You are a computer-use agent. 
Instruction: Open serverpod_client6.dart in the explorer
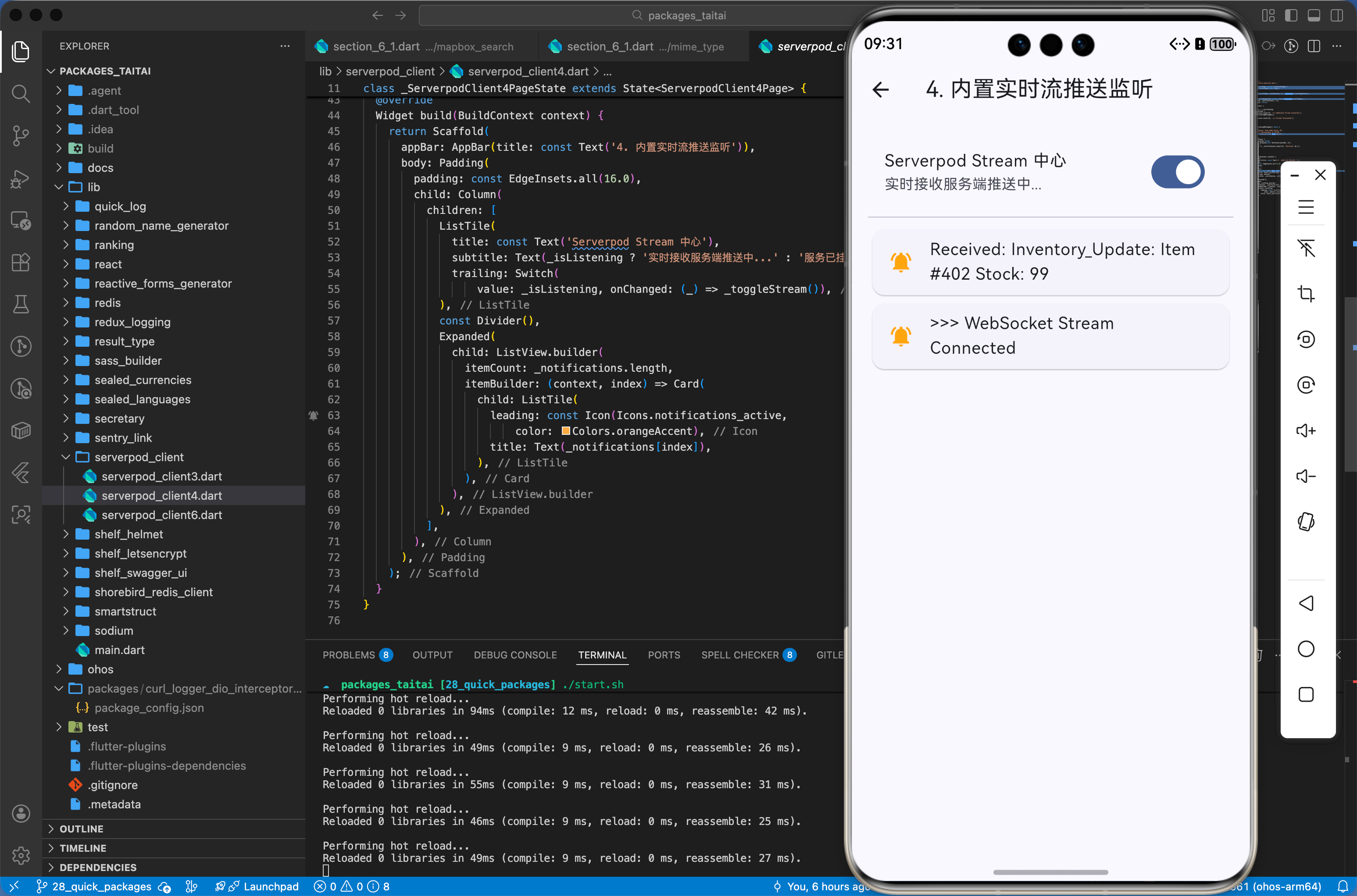pyautogui.click(x=161, y=515)
